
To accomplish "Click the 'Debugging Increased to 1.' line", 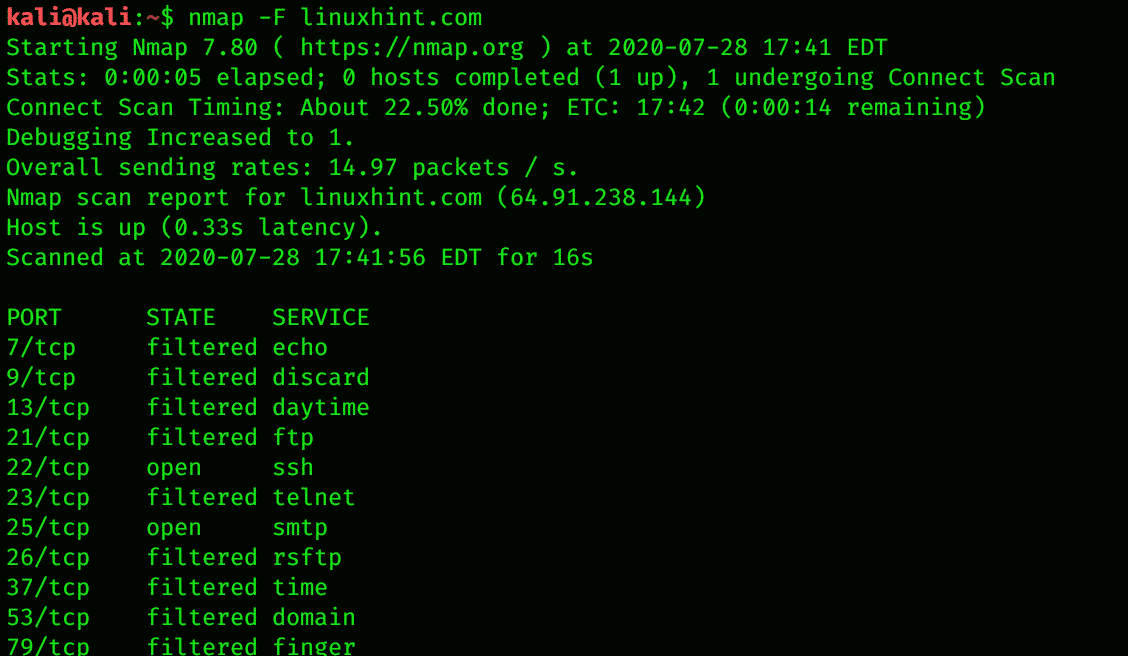I will 180,137.
